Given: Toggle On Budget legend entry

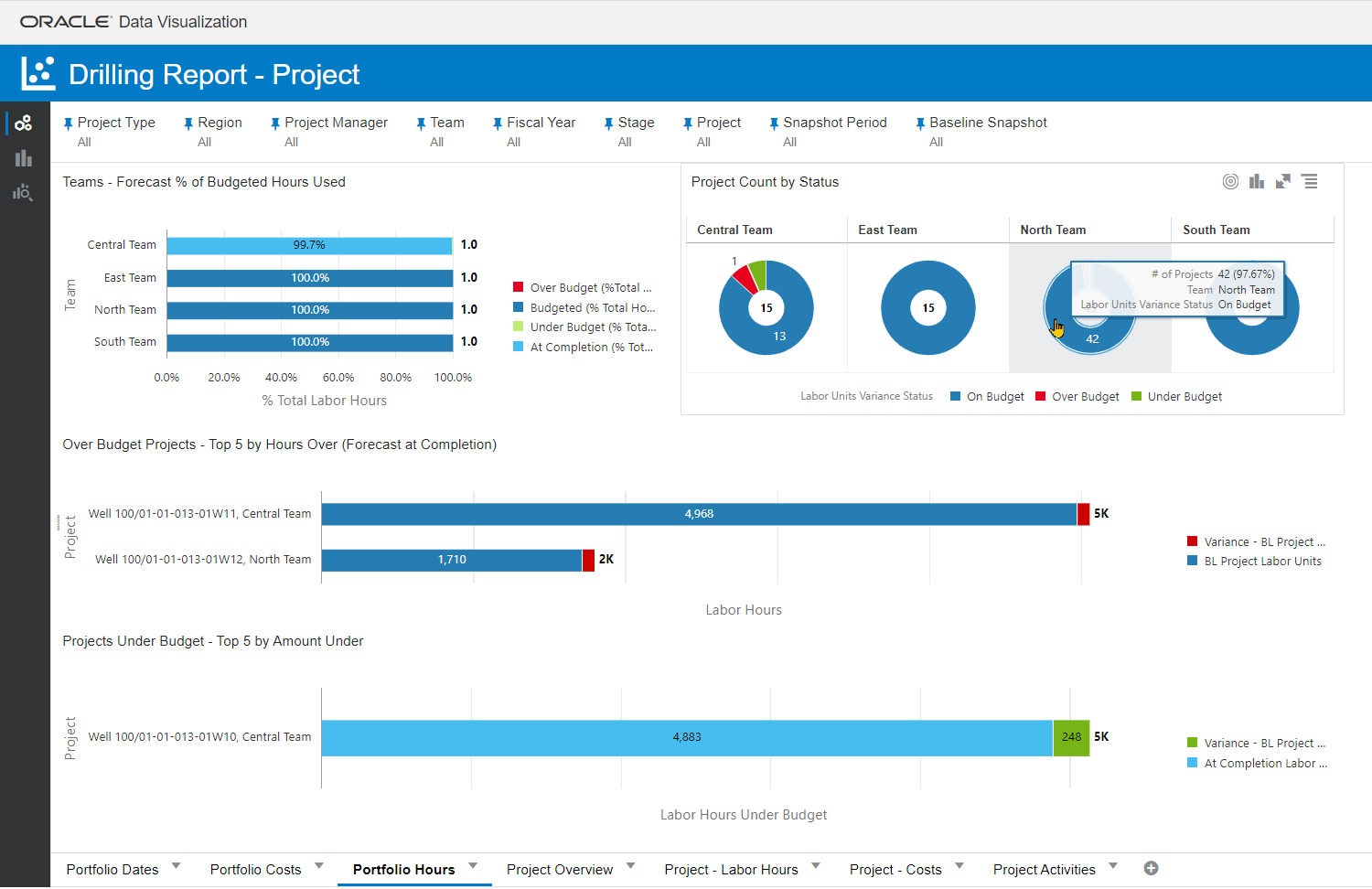Looking at the screenshot, I should pos(994,397).
